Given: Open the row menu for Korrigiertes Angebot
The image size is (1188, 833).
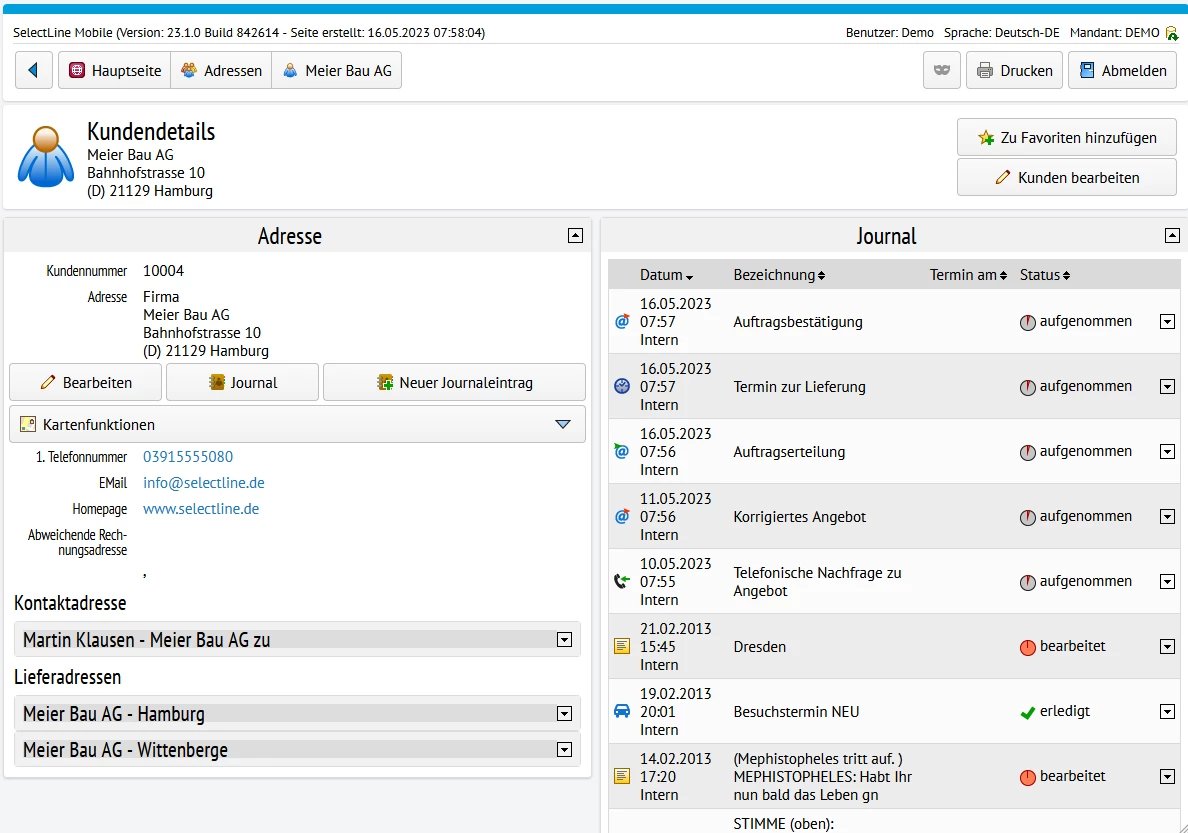Looking at the screenshot, I should tap(1167, 517).
